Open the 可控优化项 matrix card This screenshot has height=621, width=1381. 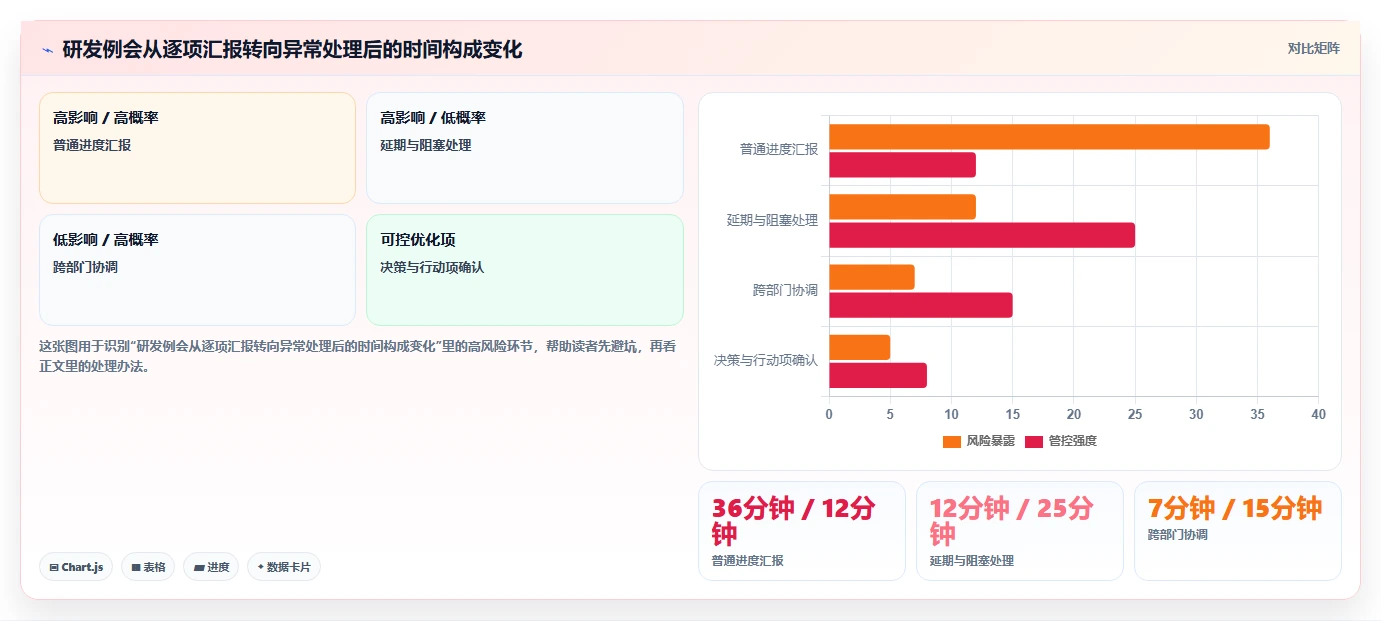[x=525, y=270]
